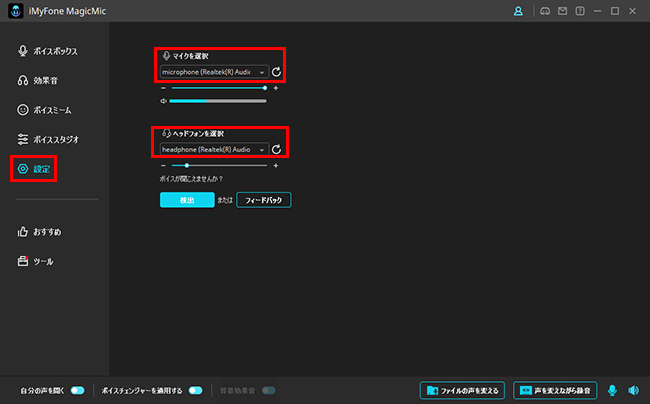Click the minus icon for headphone volume
The width and height of the screenshot is (650, 404).
(x=163, y=165)
